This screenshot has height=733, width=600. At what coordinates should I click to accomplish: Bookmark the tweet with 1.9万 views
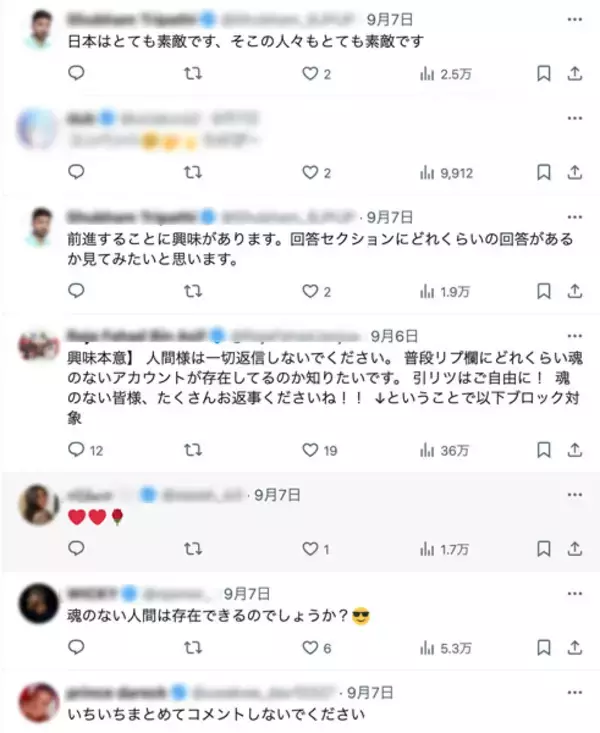543,292
